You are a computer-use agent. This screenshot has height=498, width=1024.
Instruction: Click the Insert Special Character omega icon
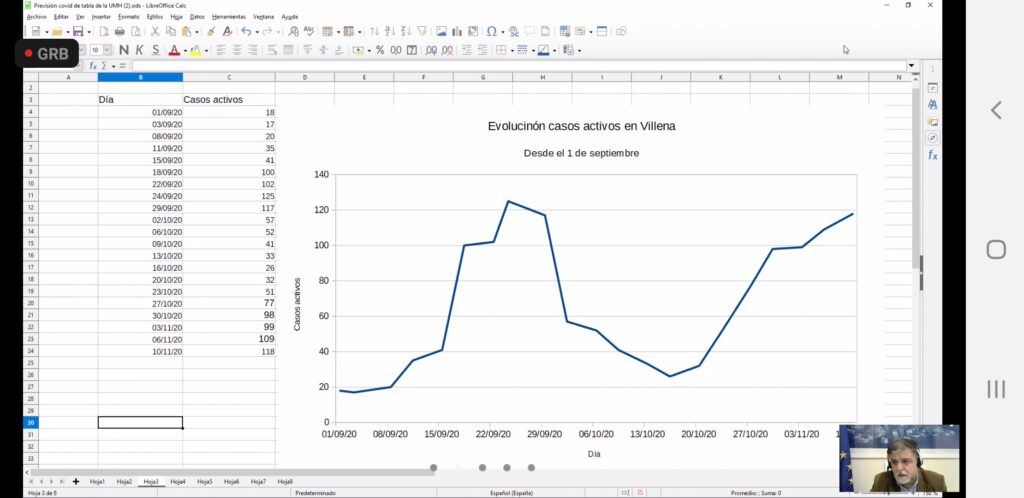tap(492, 32)
